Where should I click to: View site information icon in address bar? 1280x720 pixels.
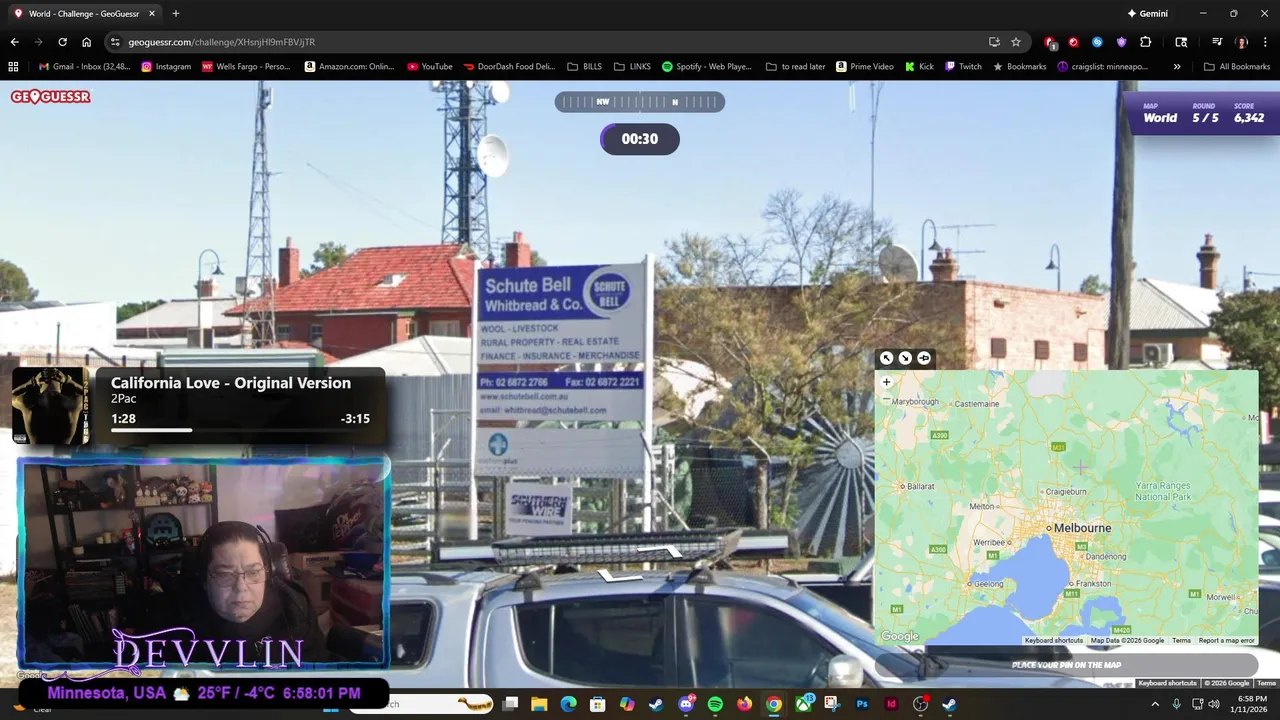tap(115, 42)
